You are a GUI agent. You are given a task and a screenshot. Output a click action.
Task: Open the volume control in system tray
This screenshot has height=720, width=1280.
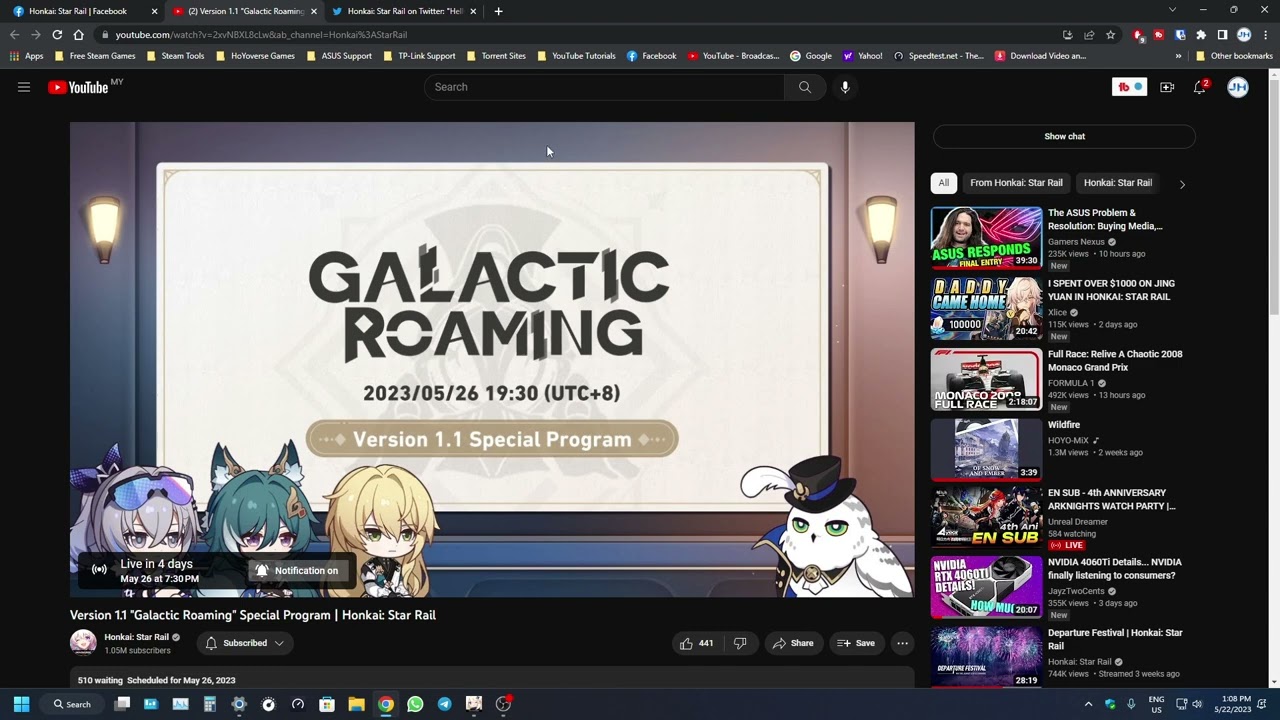[1199, 704]
